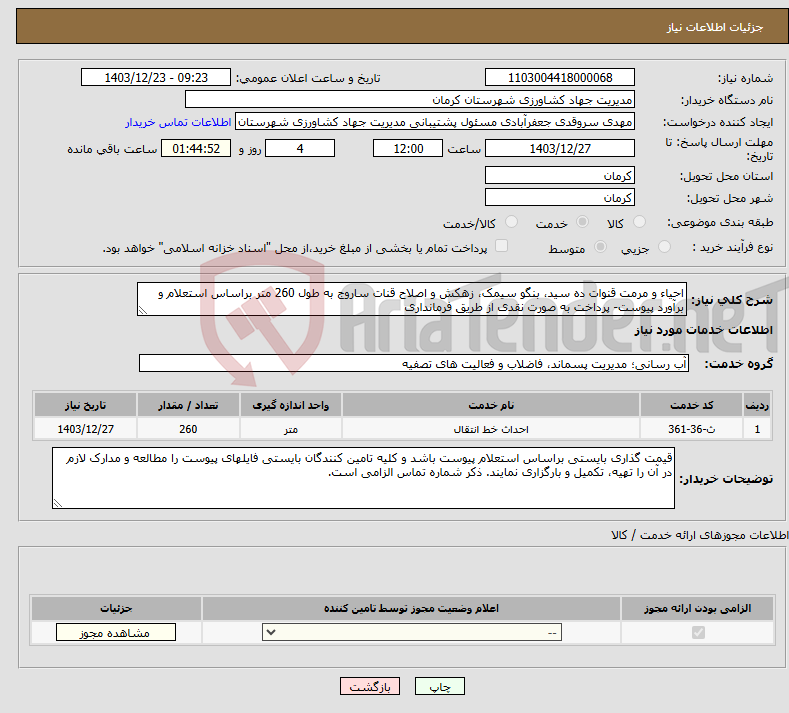Click the جزئیات اطلاعات نیاز page title
The height and width of the screenshot is (713, 789).
[715, 27]
